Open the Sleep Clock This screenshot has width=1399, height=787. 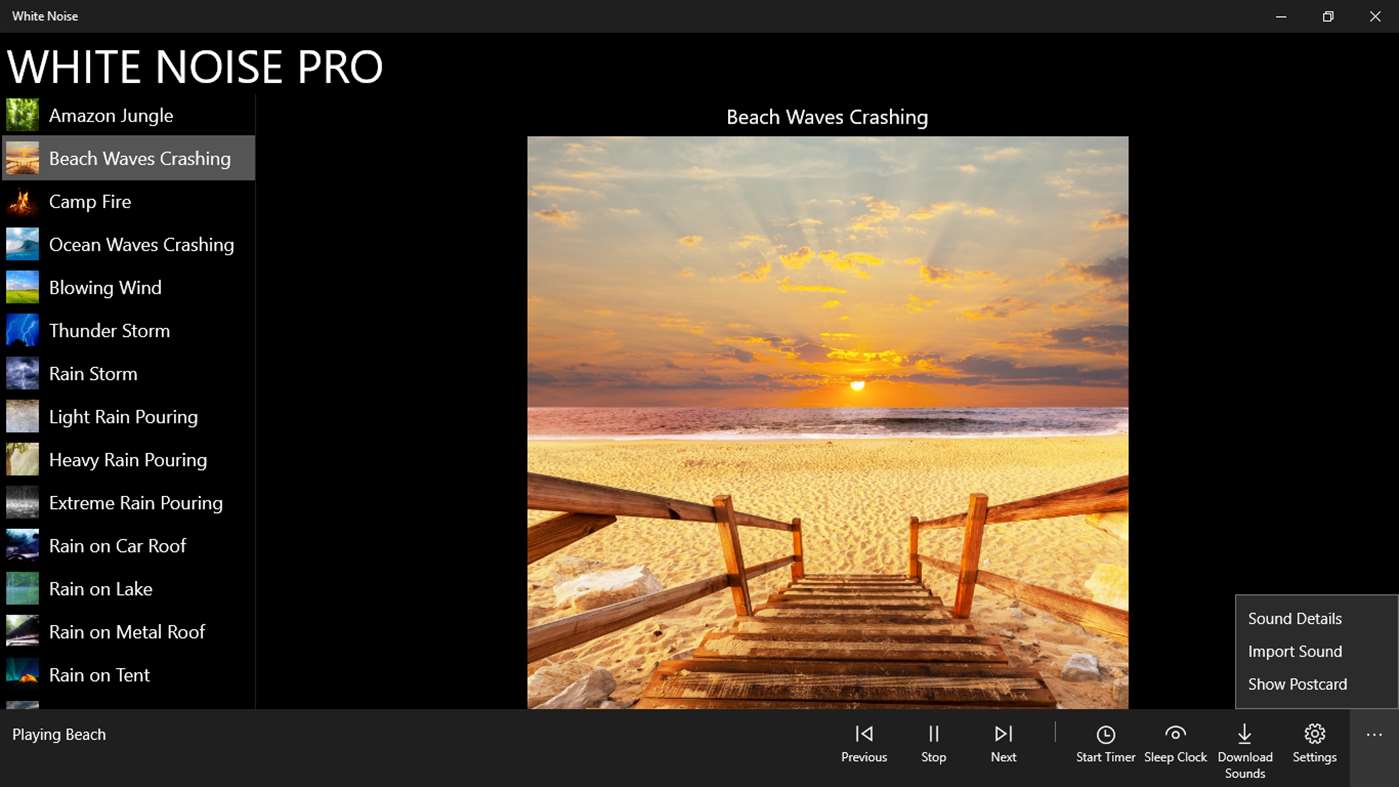tap(1175, 745)
